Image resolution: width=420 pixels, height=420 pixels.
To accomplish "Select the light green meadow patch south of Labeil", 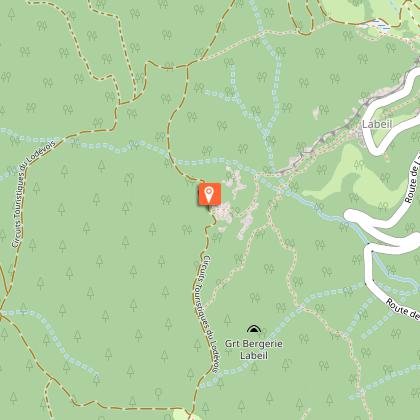I will (x=357, y=177).
